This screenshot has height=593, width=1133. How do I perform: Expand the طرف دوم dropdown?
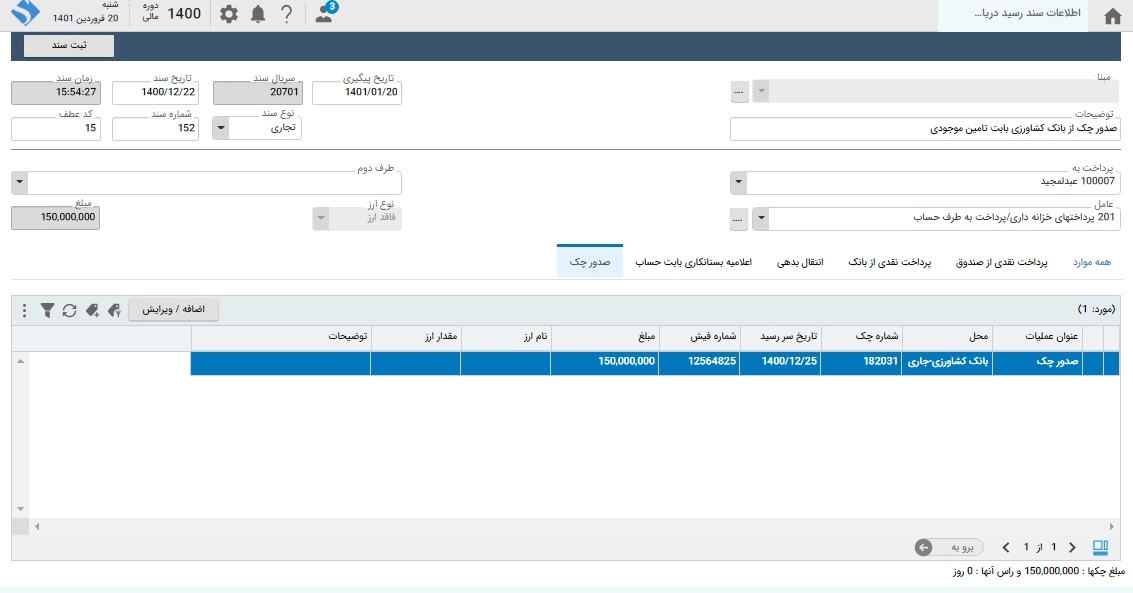pos(19,183)
